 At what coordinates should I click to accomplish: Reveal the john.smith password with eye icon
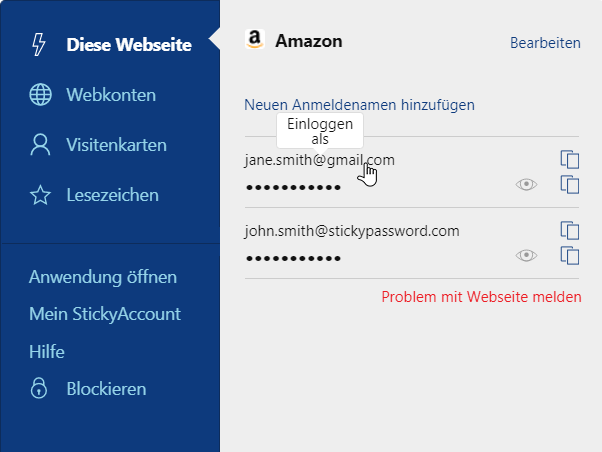pos(526,255)
